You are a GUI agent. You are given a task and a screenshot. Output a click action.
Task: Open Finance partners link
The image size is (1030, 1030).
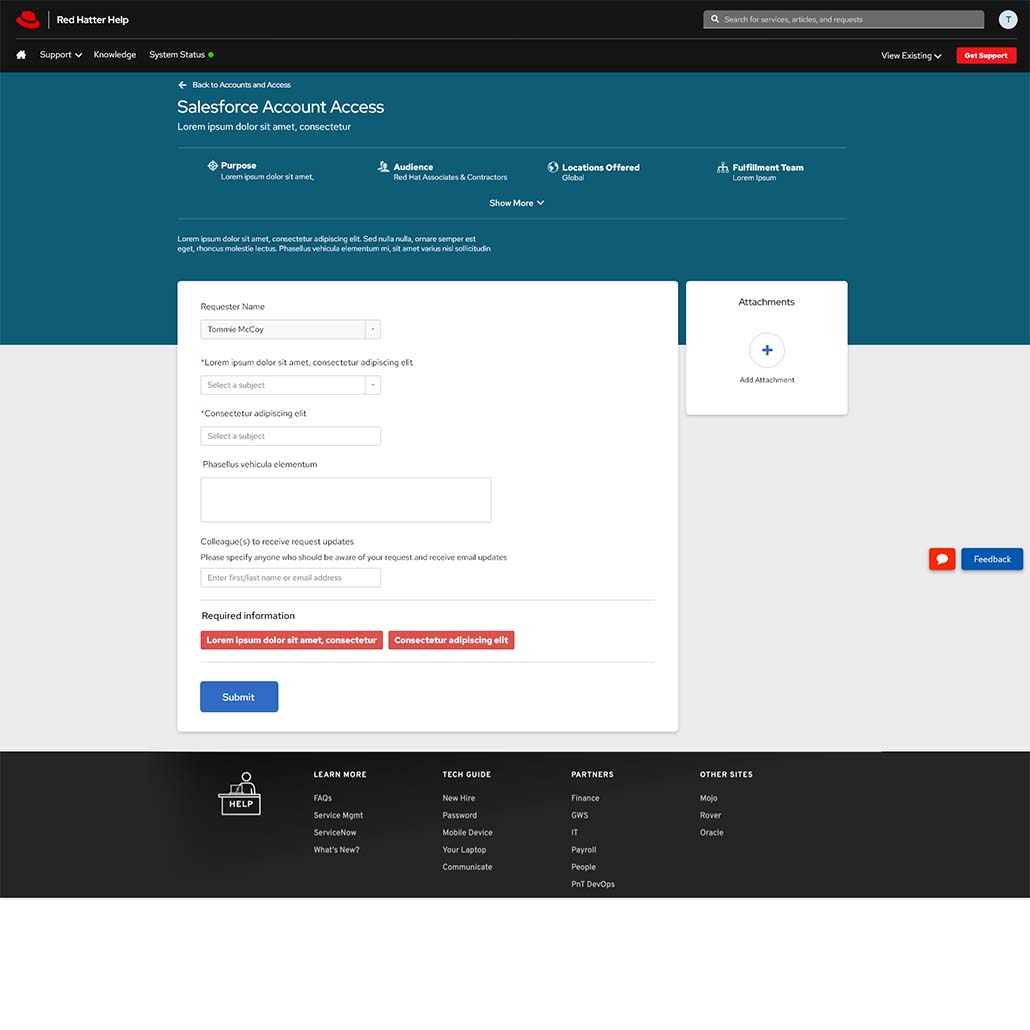[x=585, y=798]
